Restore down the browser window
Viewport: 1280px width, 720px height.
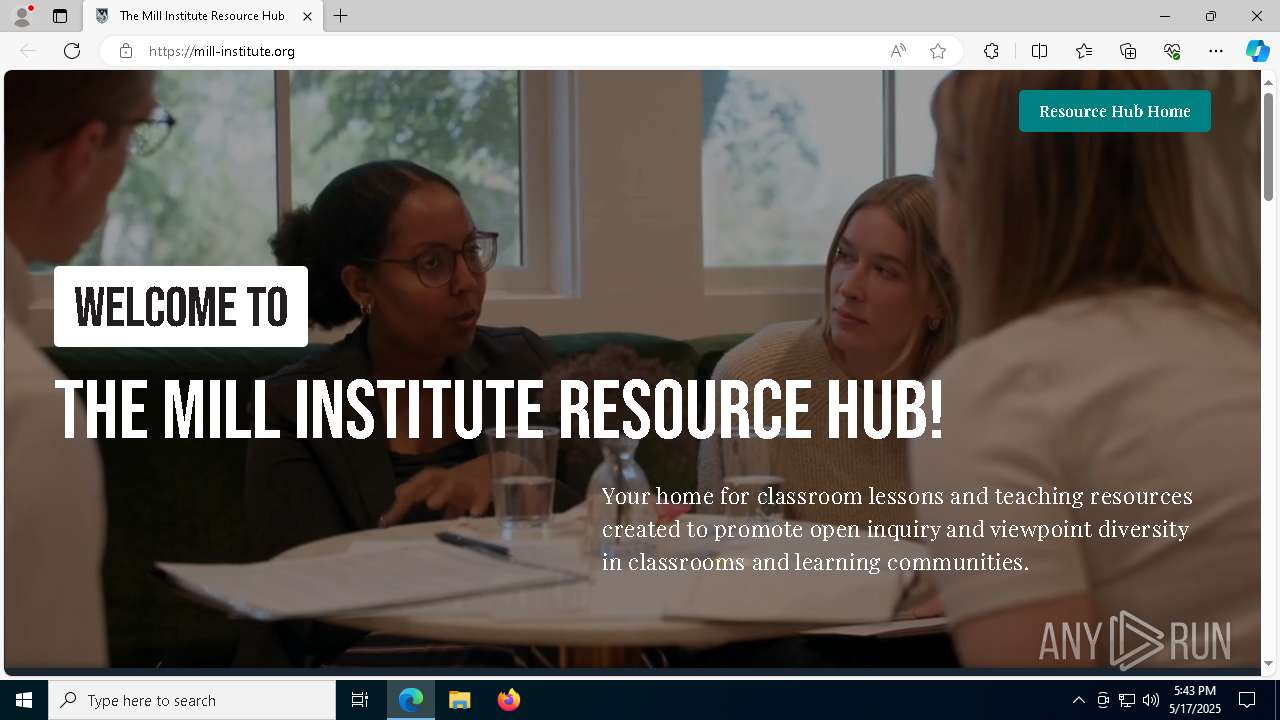[x=1211, y=16]
